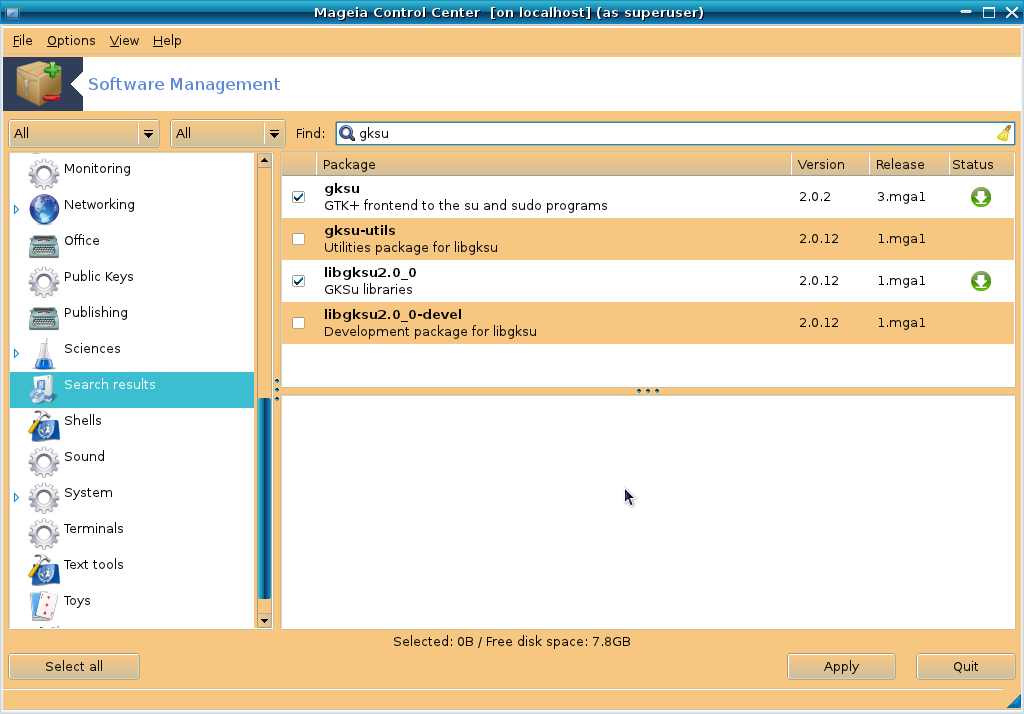Click the Sound gear icon
1024x714 pixels.
tap(44, 461)
